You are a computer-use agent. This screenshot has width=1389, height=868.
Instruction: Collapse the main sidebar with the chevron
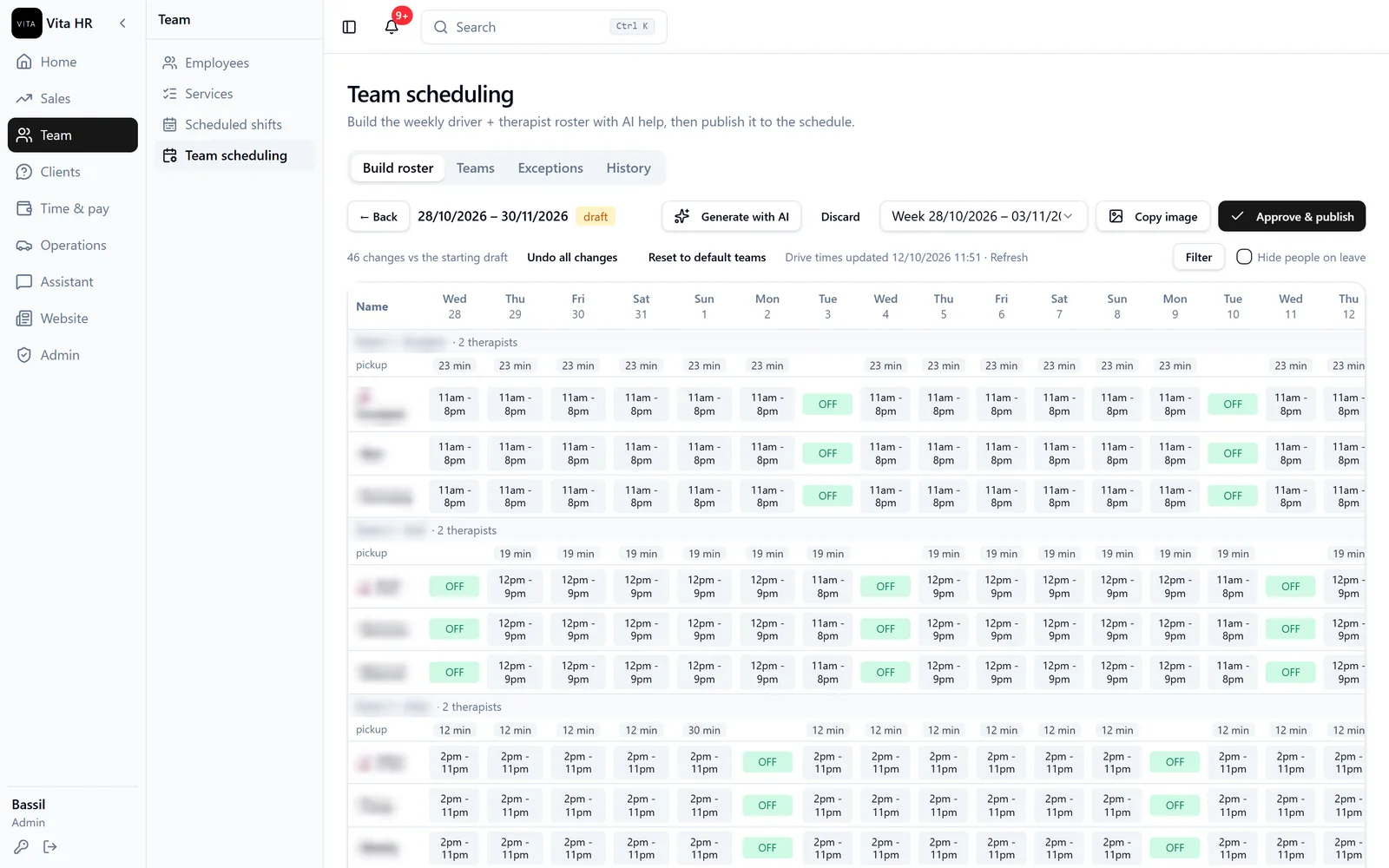pos(122,23)
